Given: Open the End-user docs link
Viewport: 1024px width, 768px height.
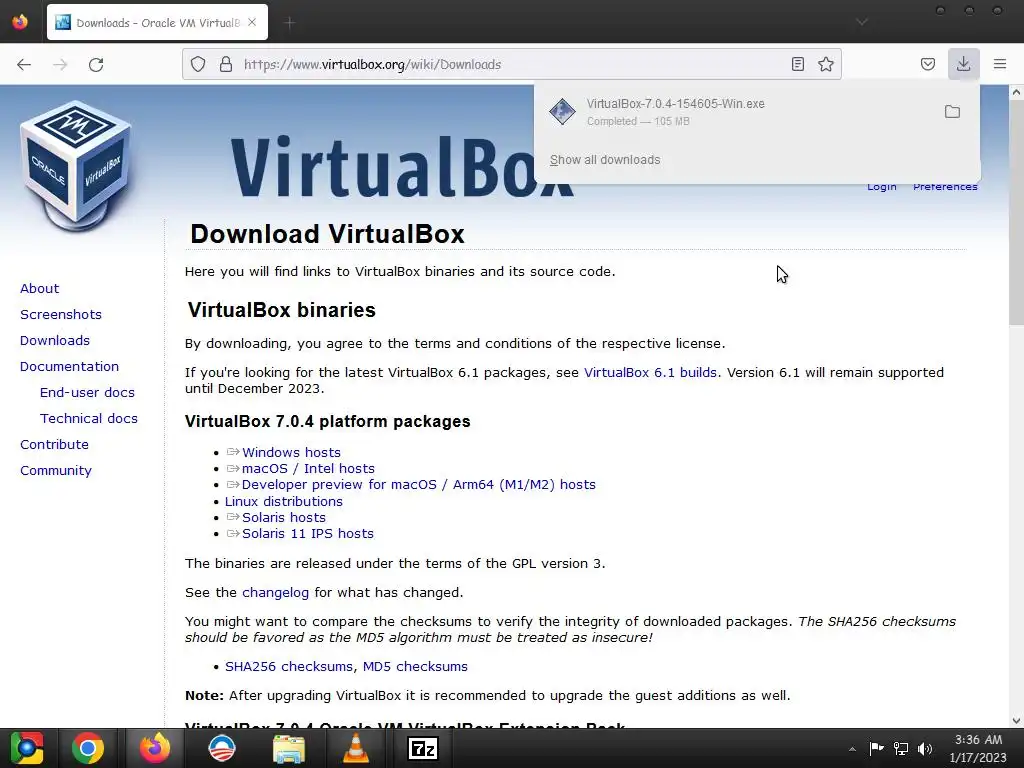Looking at the screenshot, I should (x=88, y=392).
